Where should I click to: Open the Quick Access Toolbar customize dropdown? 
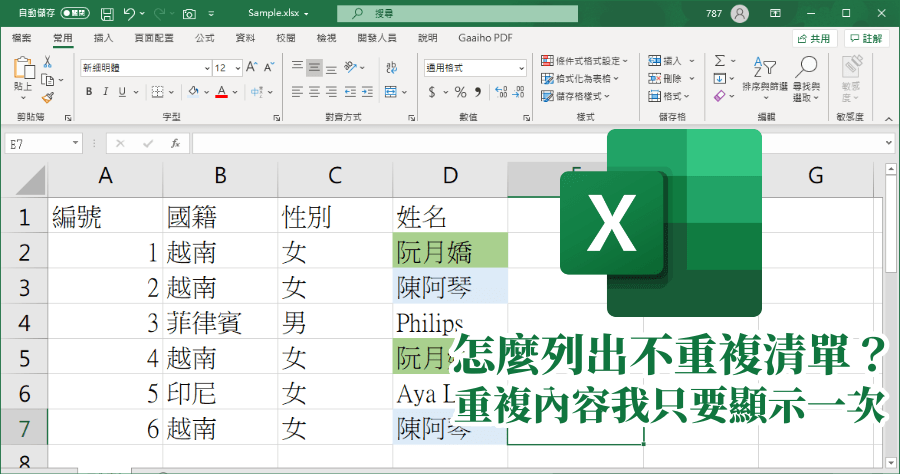211,13
